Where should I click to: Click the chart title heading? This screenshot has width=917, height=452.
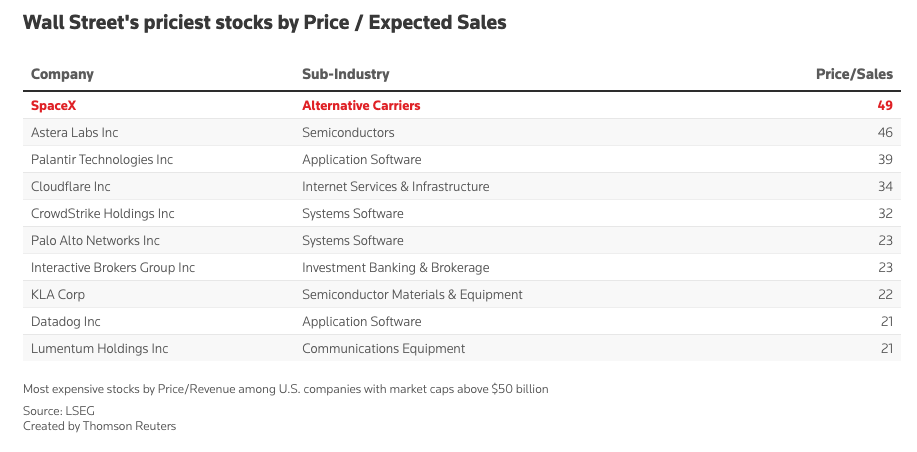(264, 23)
